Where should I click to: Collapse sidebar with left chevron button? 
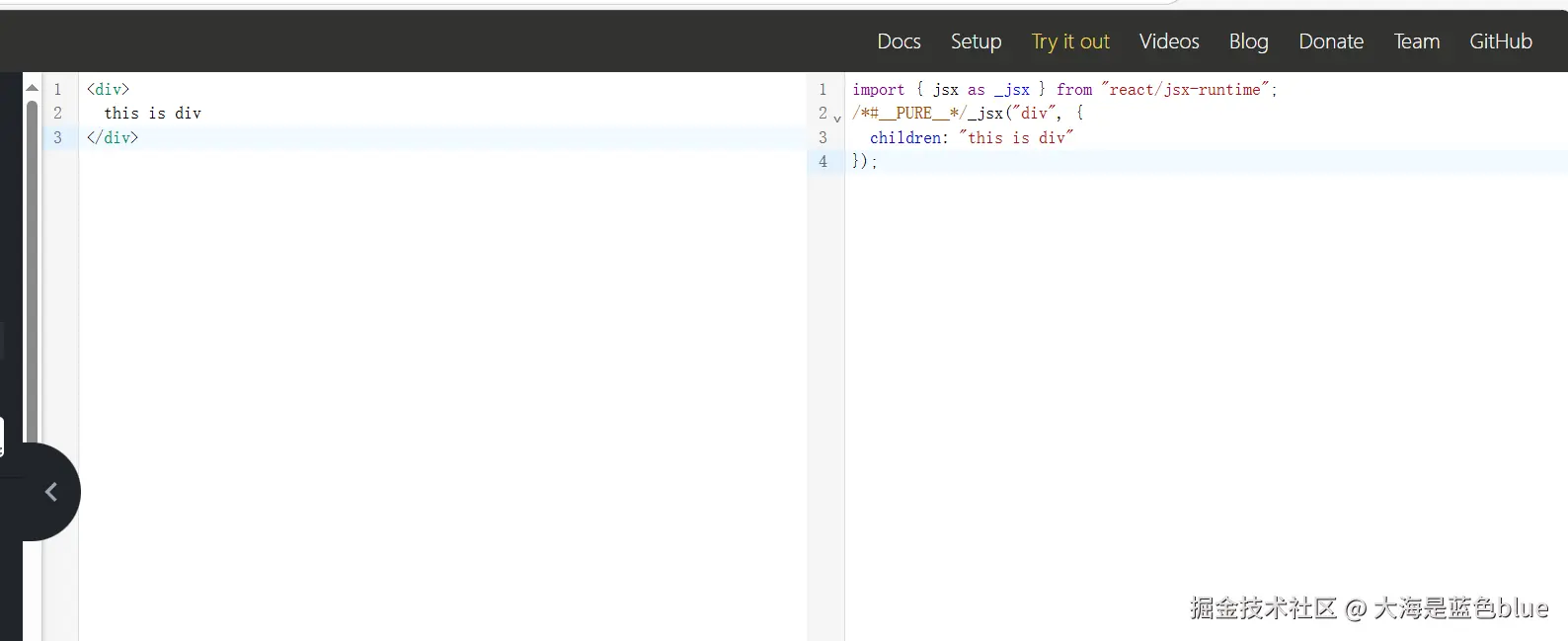50,492
